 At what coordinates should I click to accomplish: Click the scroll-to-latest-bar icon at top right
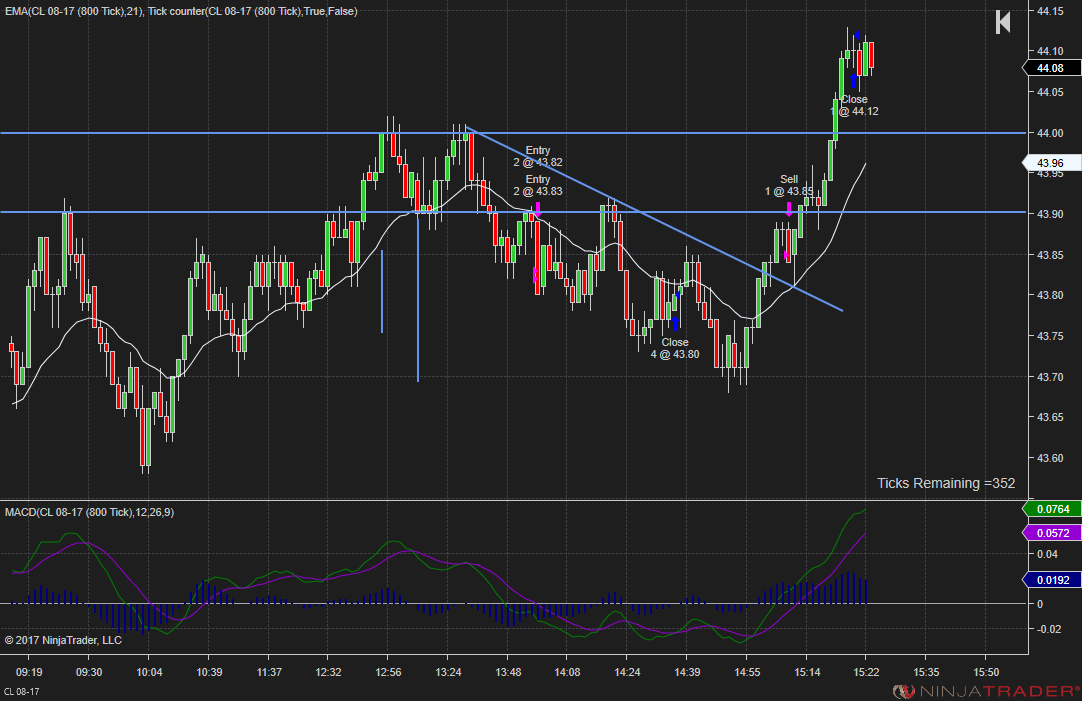[x=1003, y=22]
